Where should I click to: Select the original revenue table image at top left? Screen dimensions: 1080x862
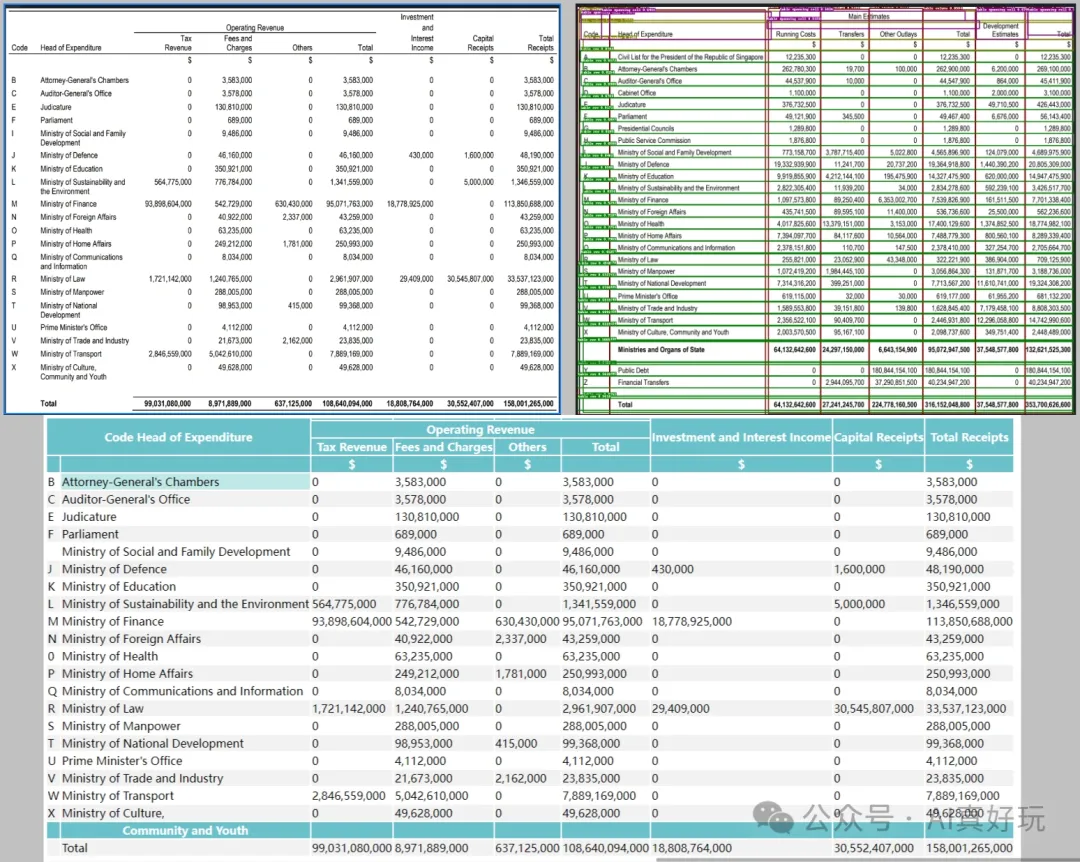click(282, 211)
